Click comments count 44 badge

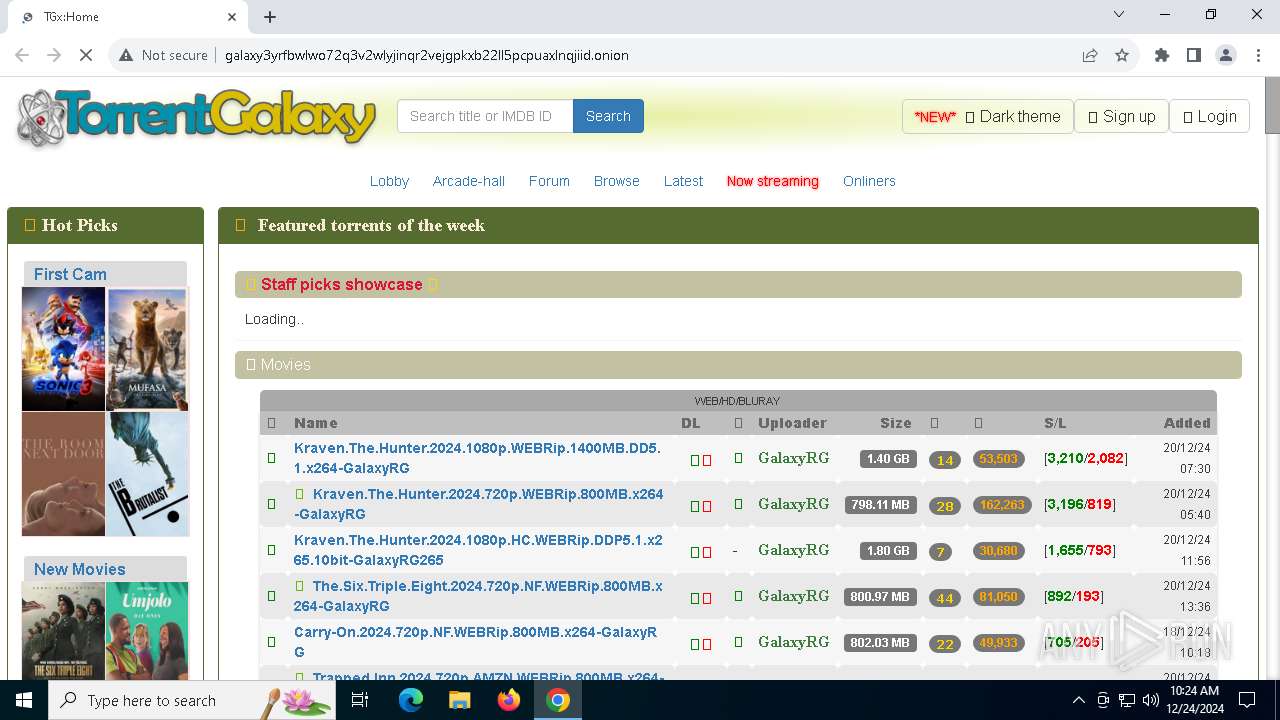[x=945, y=598]
